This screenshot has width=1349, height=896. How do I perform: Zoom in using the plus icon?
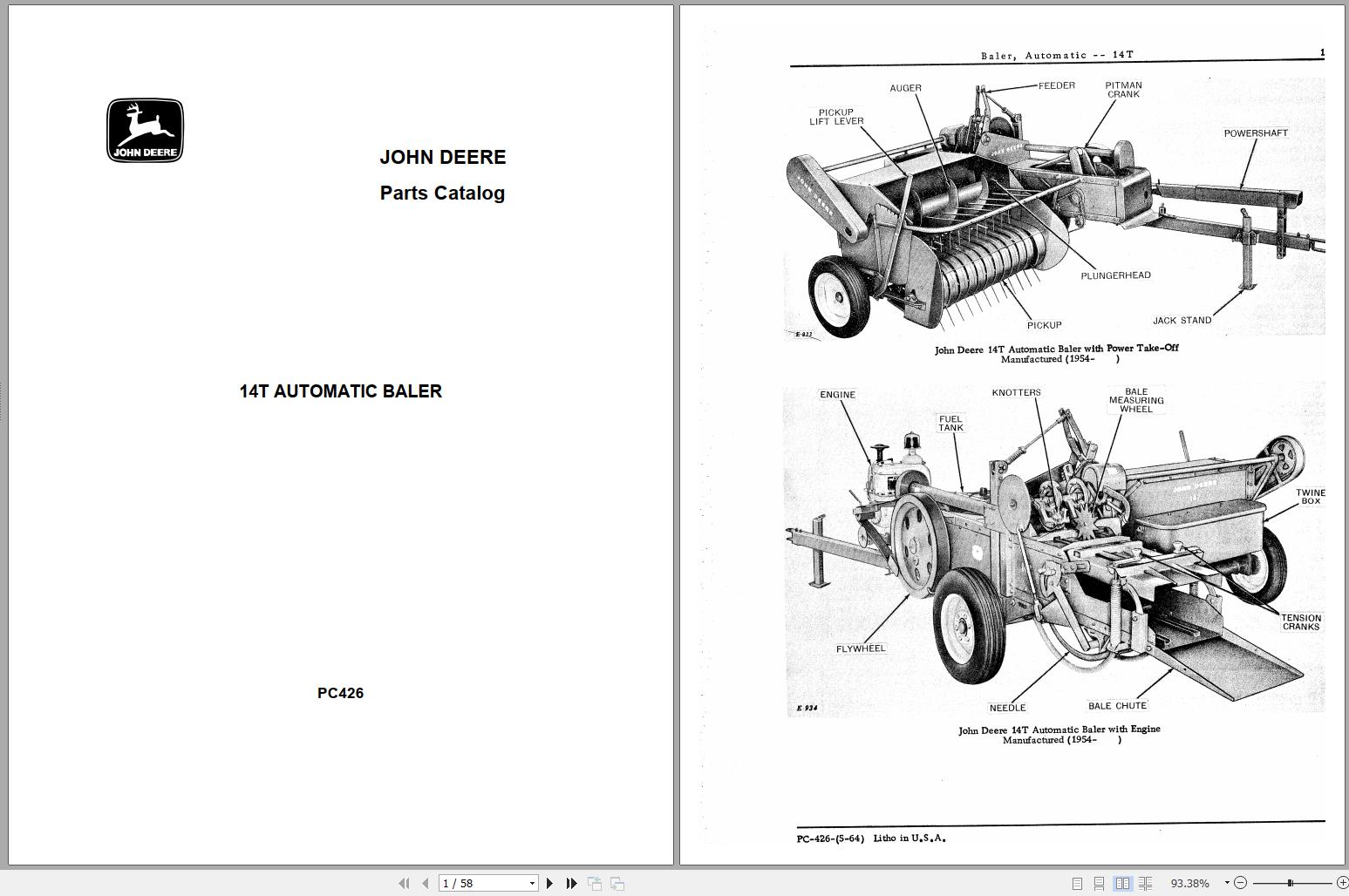pos(1342,883)
